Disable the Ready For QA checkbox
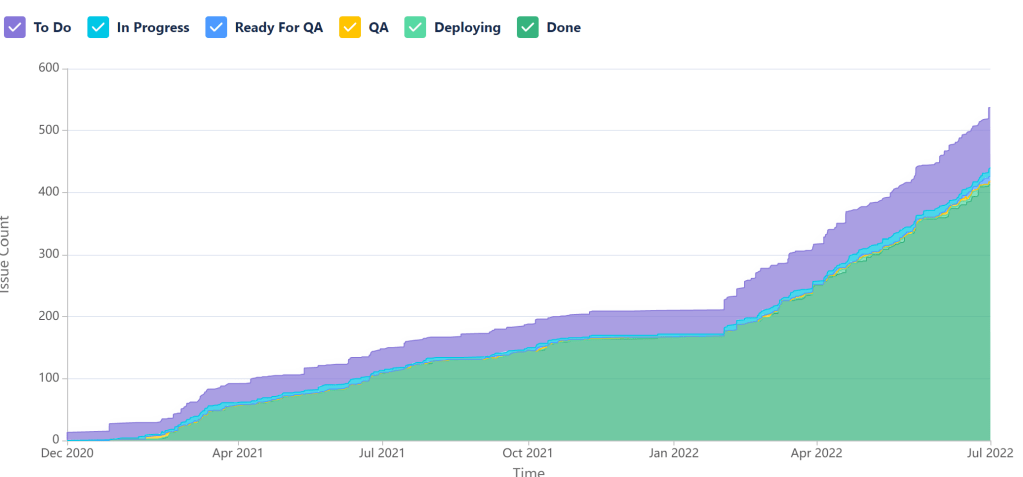 click(216, 28)
